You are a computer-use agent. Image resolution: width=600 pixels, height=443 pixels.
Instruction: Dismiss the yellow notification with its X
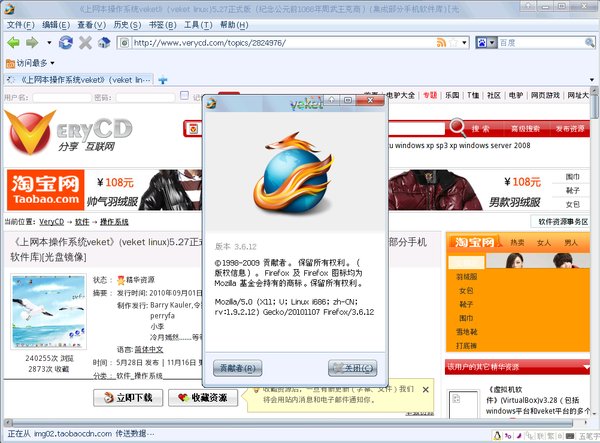coord(426,390)
